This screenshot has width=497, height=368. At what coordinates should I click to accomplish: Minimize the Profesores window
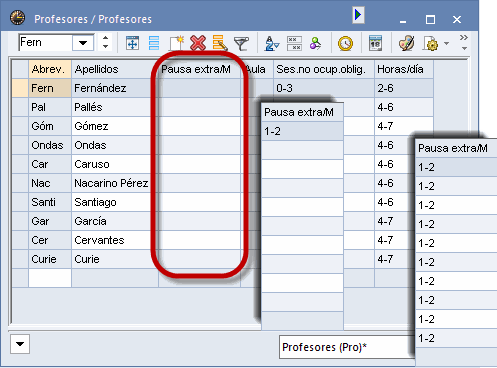[403, 21]
